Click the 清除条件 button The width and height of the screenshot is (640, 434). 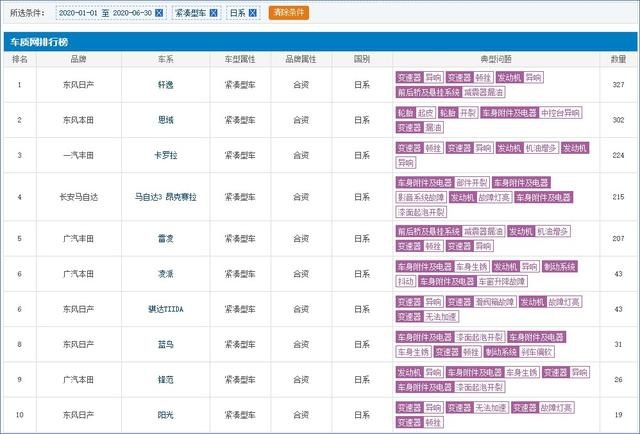(x=289, y=13)
